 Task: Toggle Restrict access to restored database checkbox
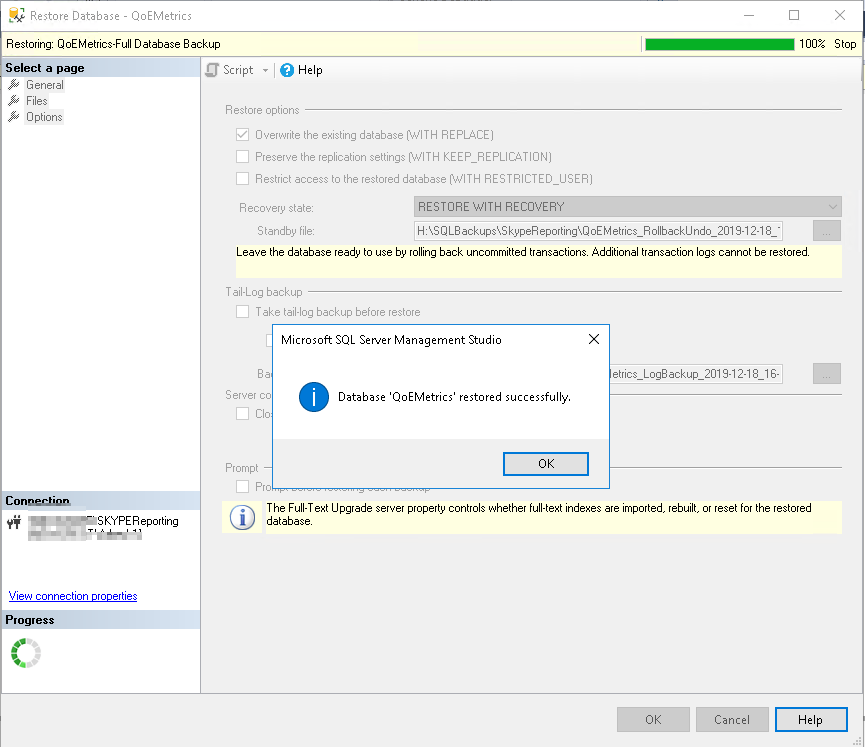tap(242, 179)
